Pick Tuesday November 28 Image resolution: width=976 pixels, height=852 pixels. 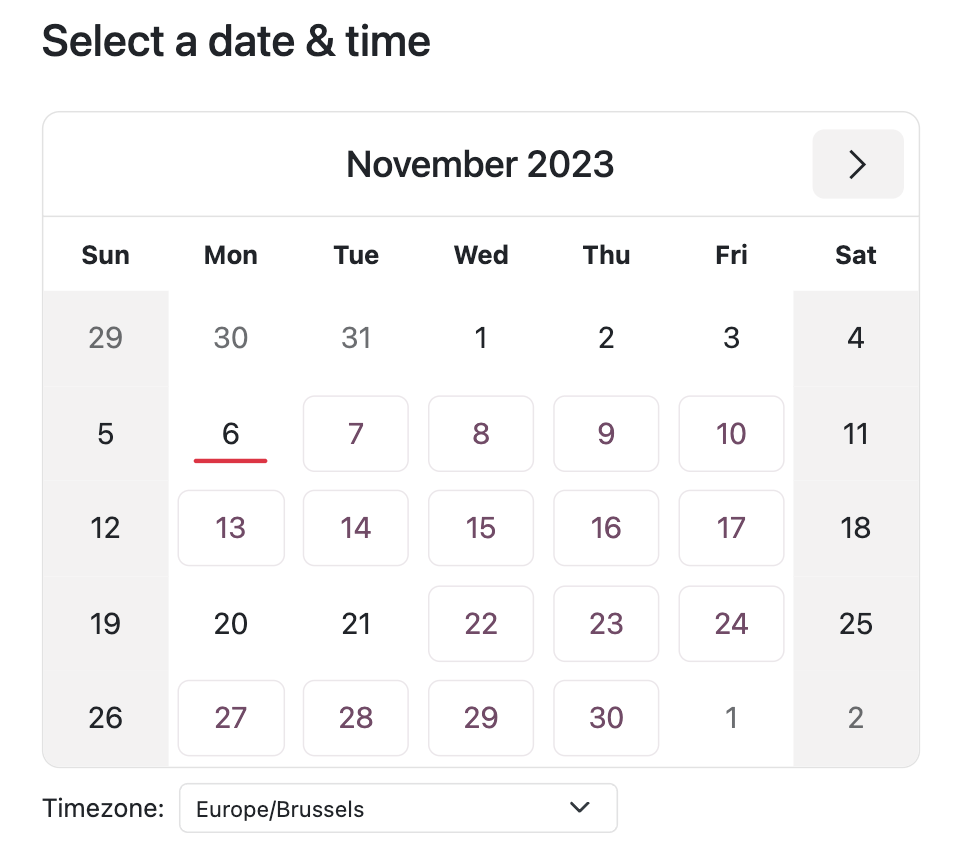tap(356, 718)
